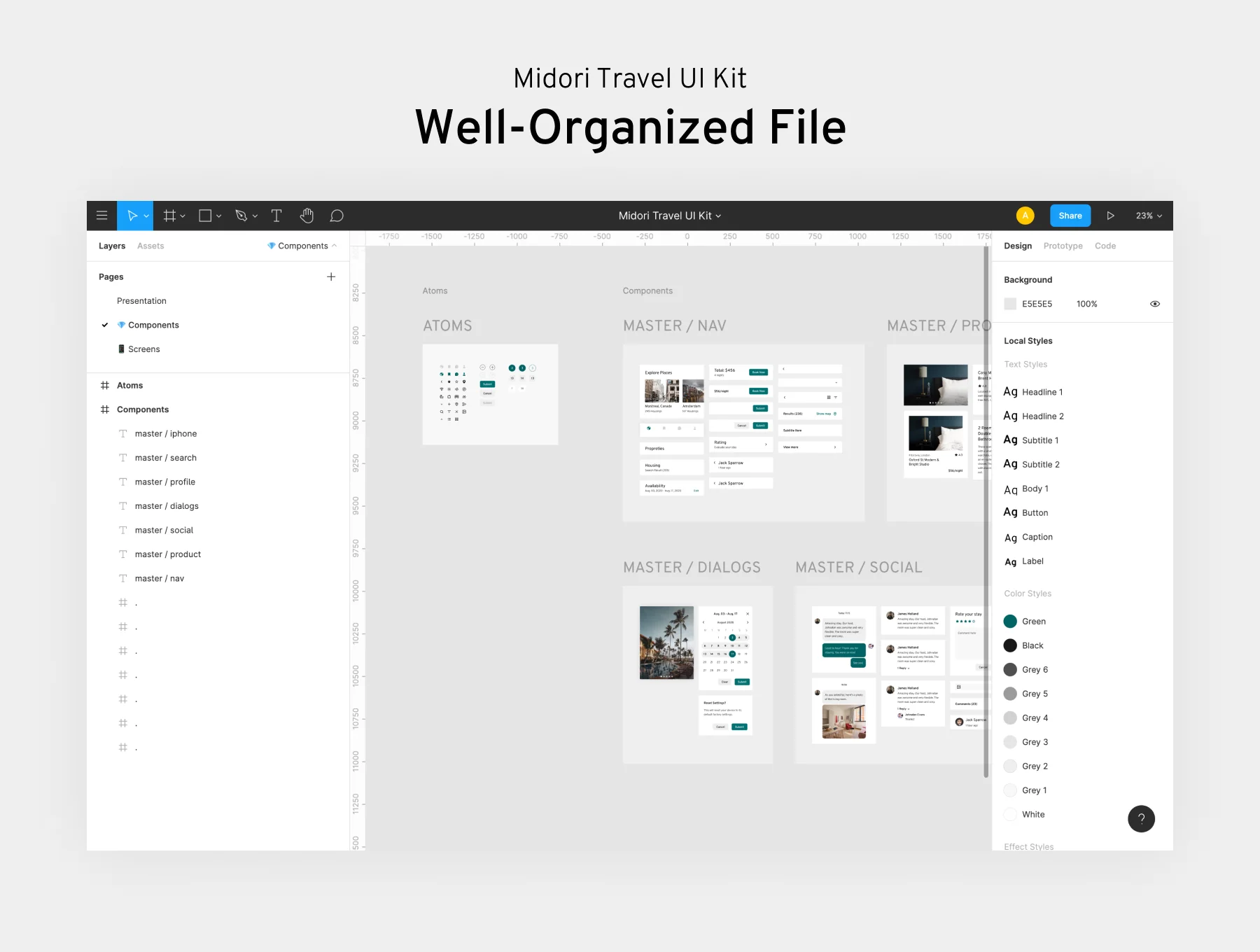Select the Frame tool
This screenshot has height=952, width=1260.
169,216
